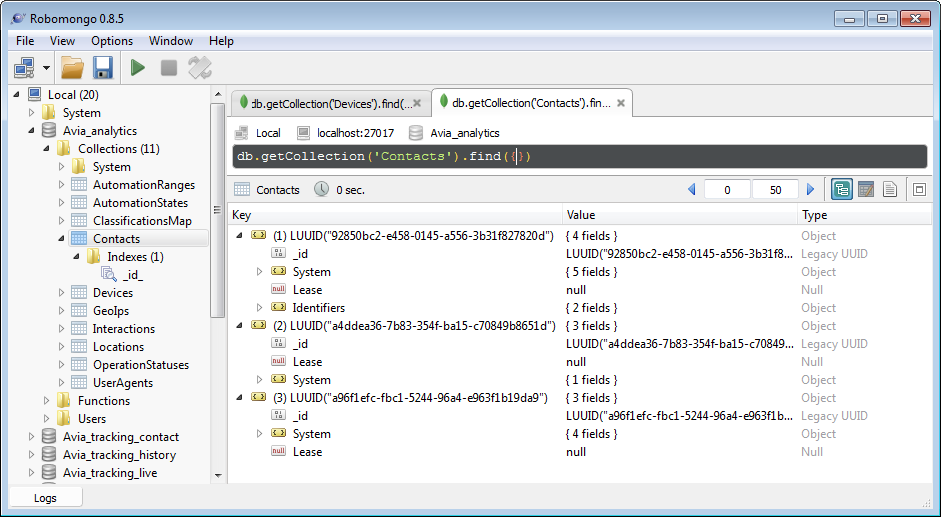Switch results to tree view mode

[842, 189]
